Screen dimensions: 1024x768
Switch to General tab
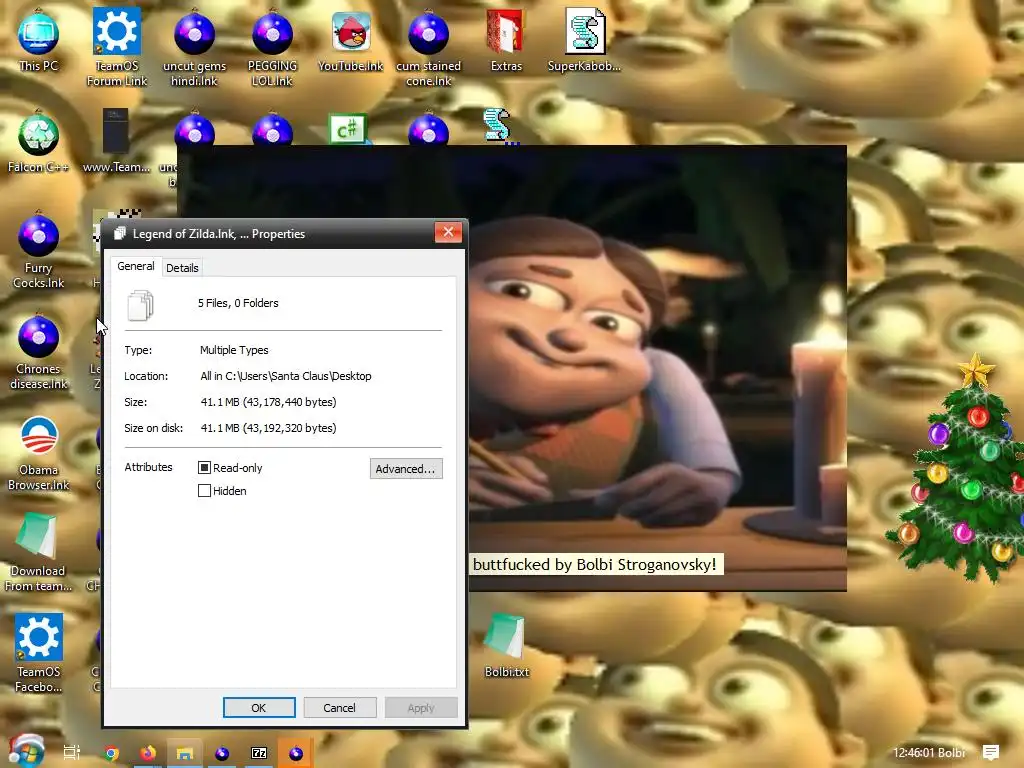[x=136, y=266]
